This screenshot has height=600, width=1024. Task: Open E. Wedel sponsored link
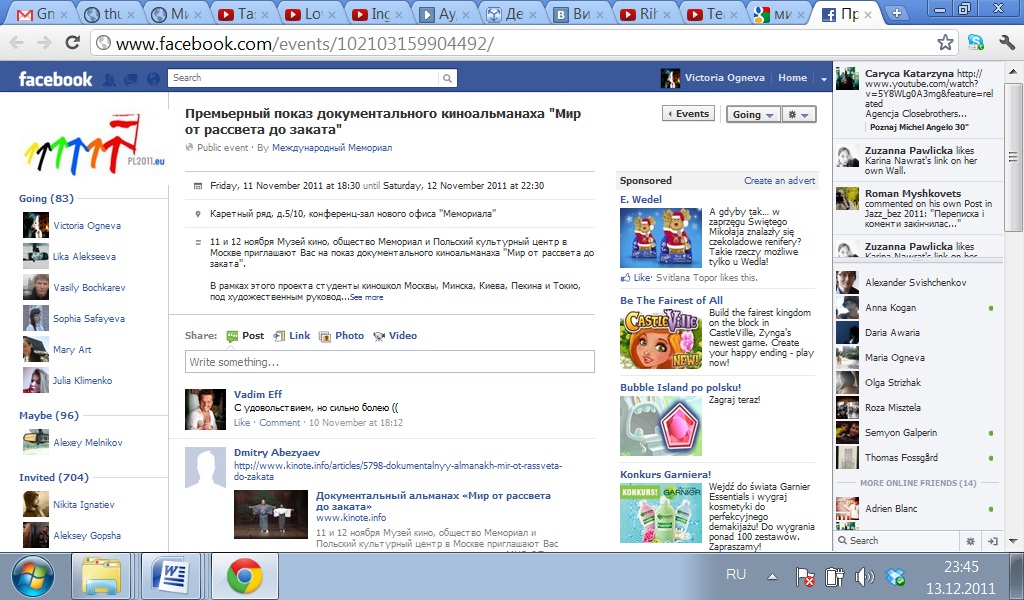641,200
